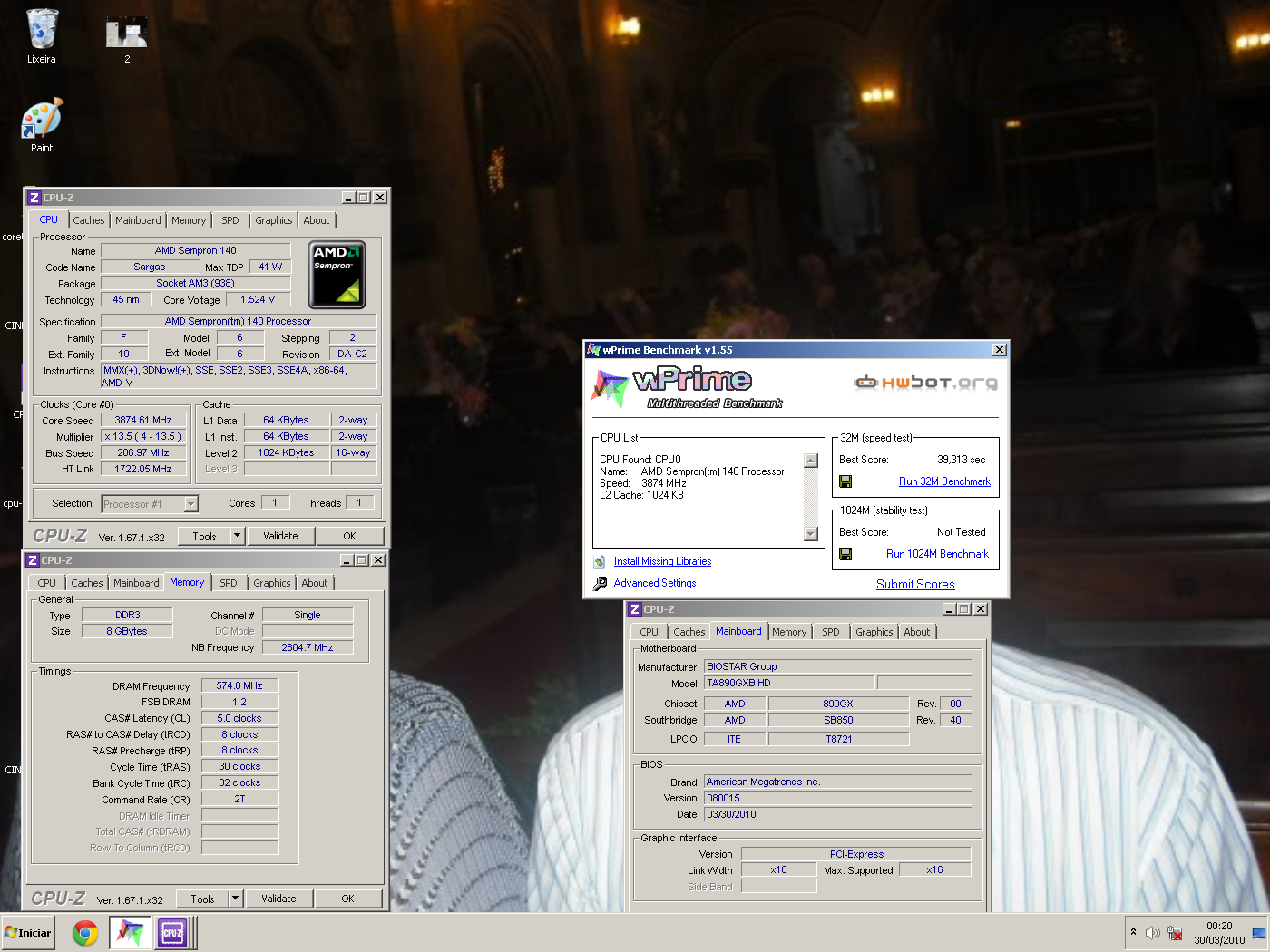The height and width of the screenshot is (952, 1270).
Task: Click the DRAM Frequency value 574.0 MHz
Action: [239, 686]
